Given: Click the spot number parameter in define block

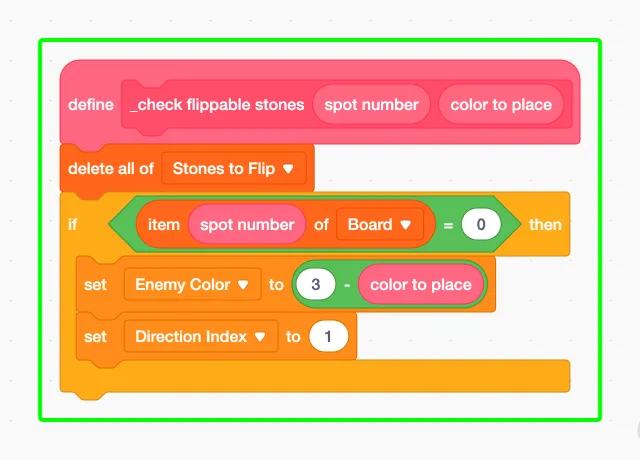Looking at the screenshot, I should pyautogui.click(x=371, y=104).
